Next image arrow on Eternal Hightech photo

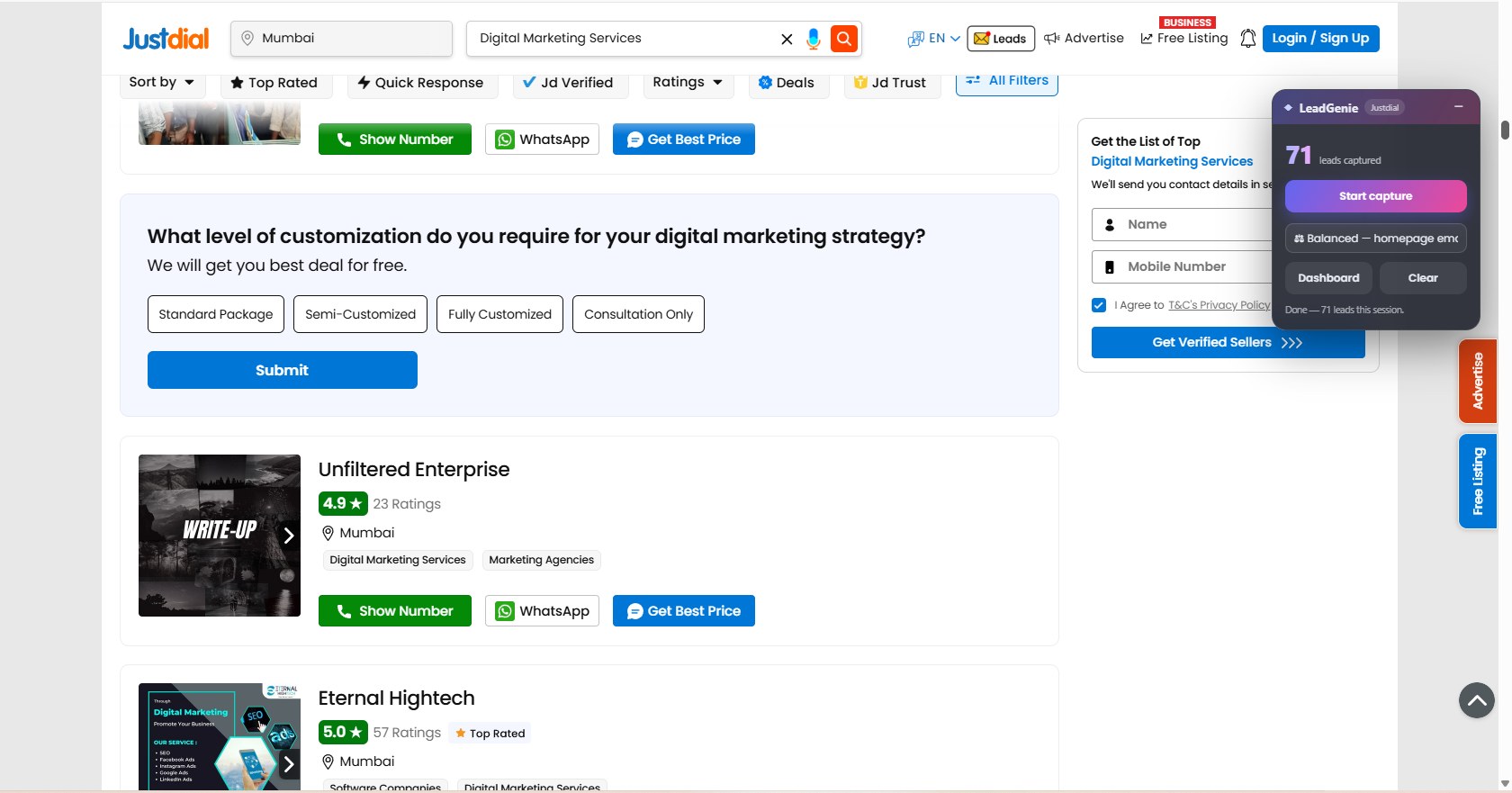[289, 764]
